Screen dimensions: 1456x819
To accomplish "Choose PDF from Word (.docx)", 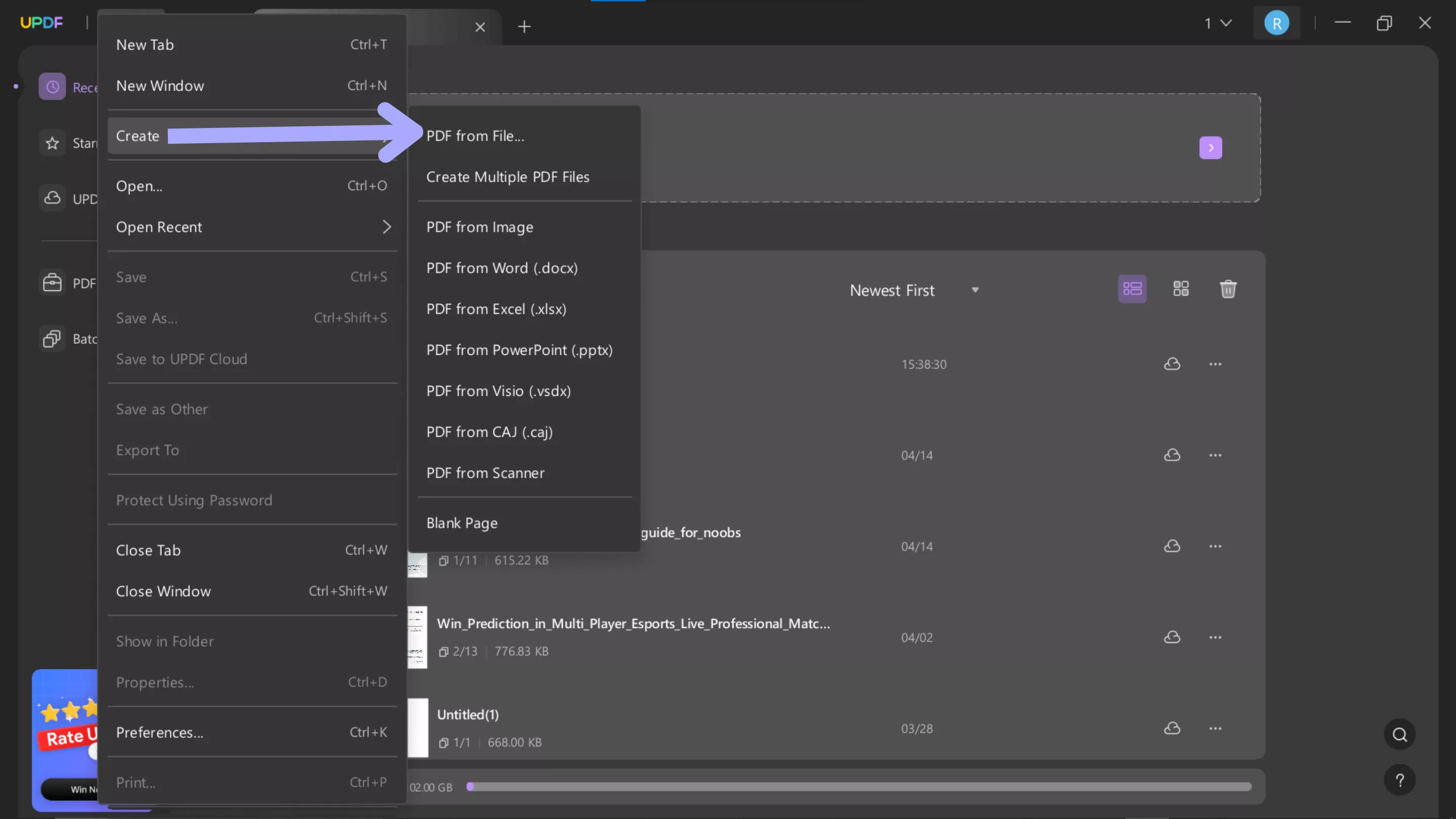I will coord(502,268).
